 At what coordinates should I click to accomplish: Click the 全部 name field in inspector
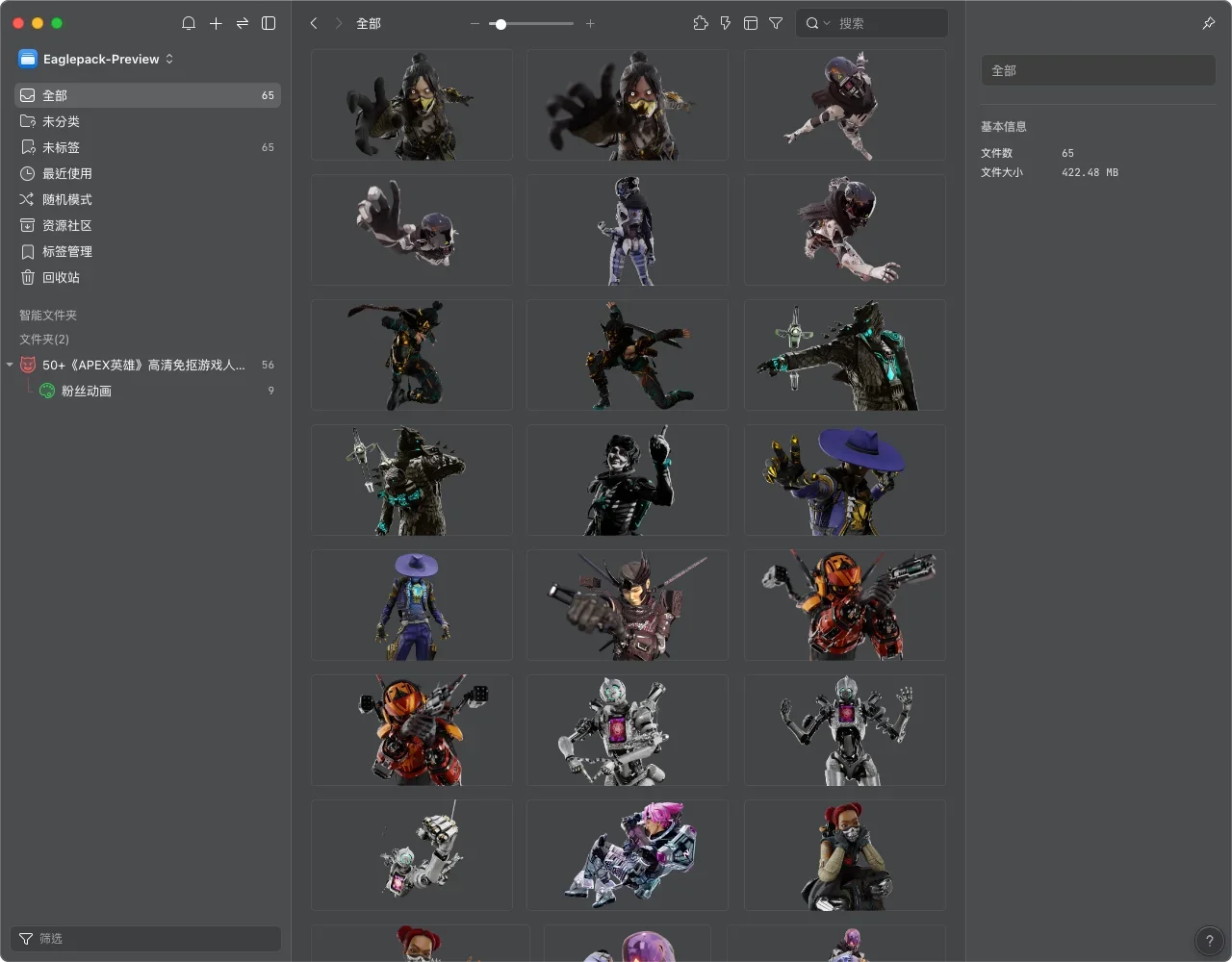pyautogui.click(x=1098, y=70)
